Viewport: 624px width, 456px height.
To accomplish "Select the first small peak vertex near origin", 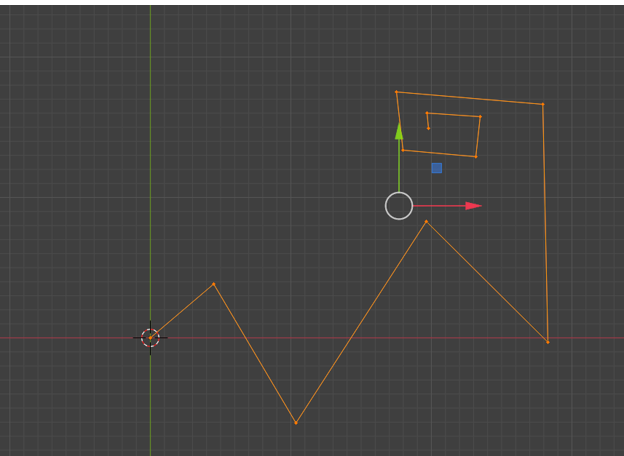I will point(213,284).
